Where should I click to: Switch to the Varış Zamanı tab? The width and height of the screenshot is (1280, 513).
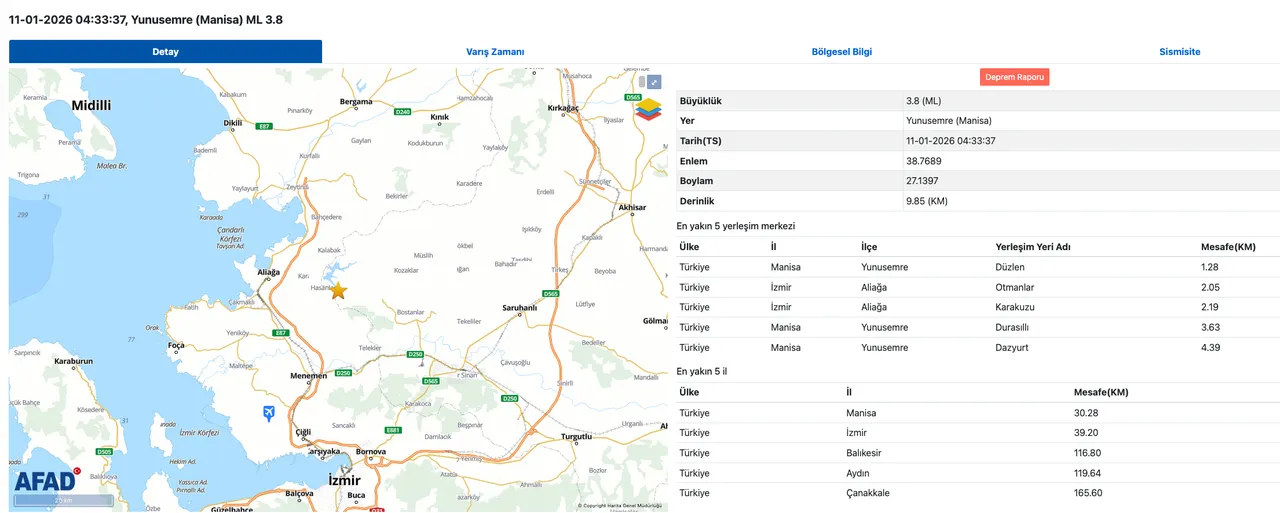click(495, 52)
